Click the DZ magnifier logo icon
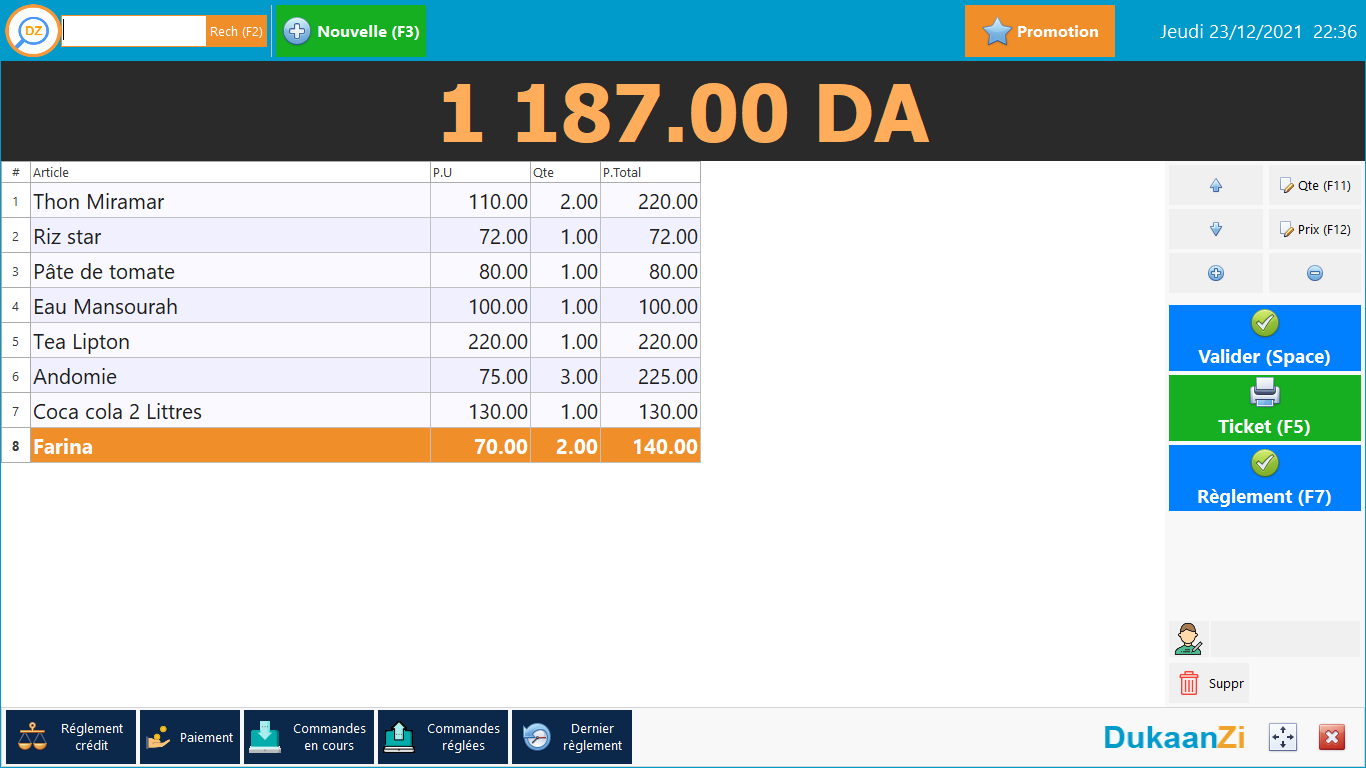The image size is (1366, 768). pyautogui.click(x=33, y=31)
